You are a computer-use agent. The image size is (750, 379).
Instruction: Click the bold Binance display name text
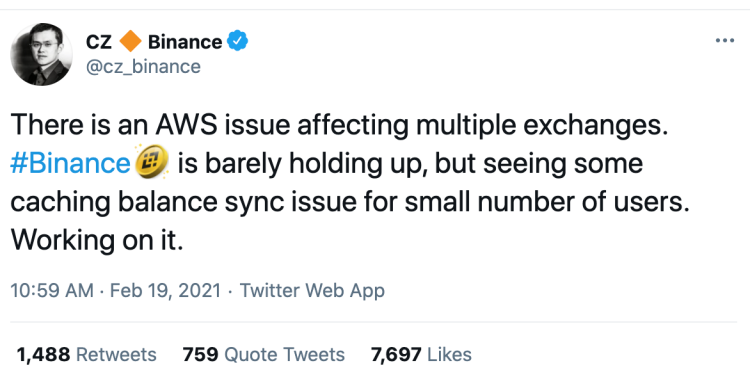pyautogui.click(x=185, y=42)
